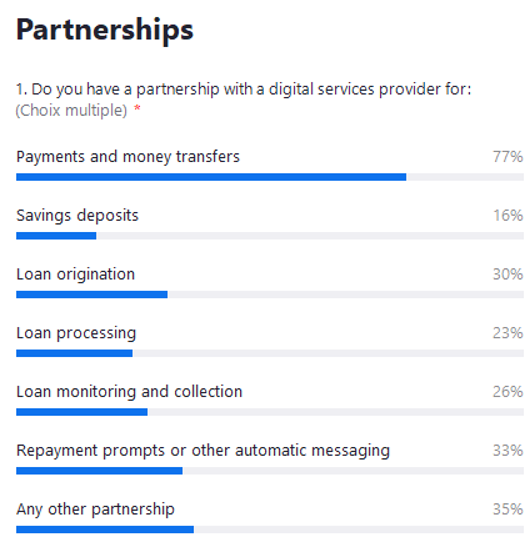Select the Any other partnership label

95,509
